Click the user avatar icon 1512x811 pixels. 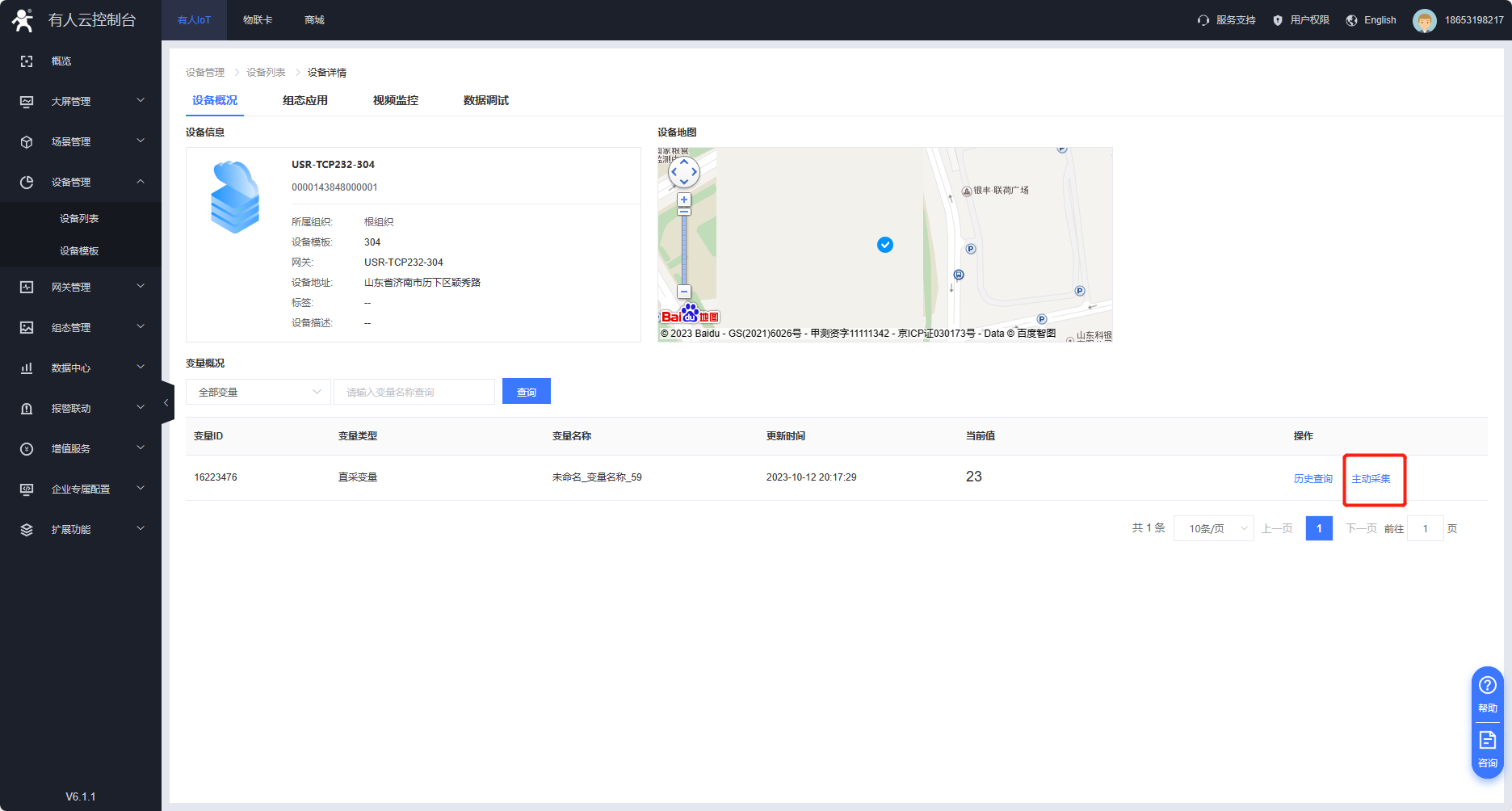pos(1424,20)
